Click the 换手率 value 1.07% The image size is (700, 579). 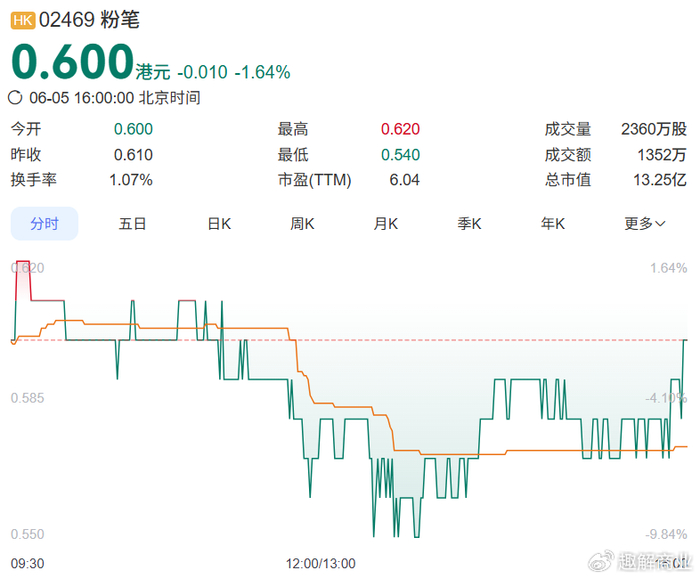click(x=131, y=180)
